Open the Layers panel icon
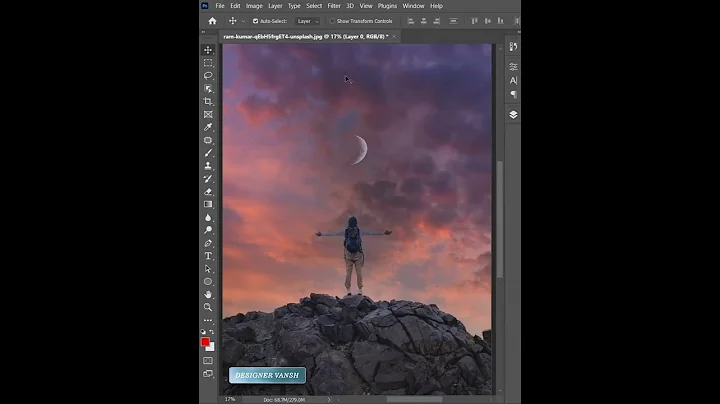720x404 pixels. [x=513, y=114]
